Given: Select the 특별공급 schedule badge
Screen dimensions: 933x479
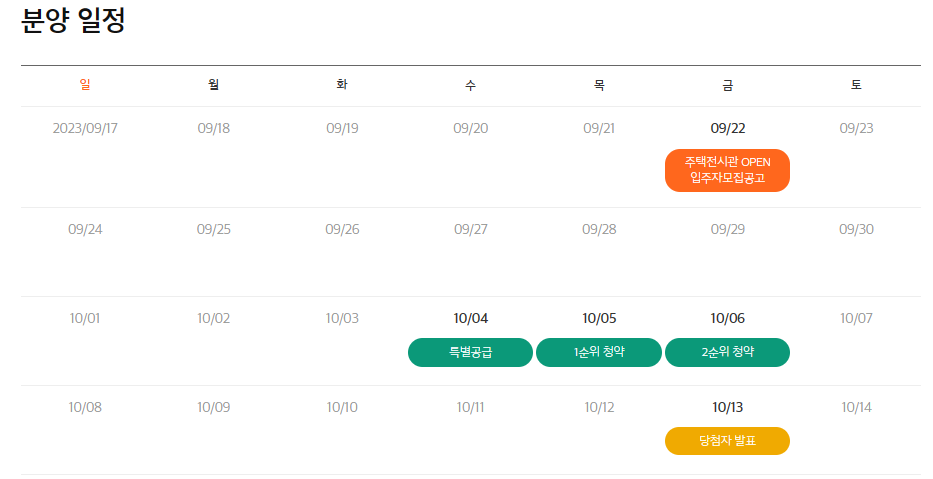Looking at the screenshot, I should [470, 352].
